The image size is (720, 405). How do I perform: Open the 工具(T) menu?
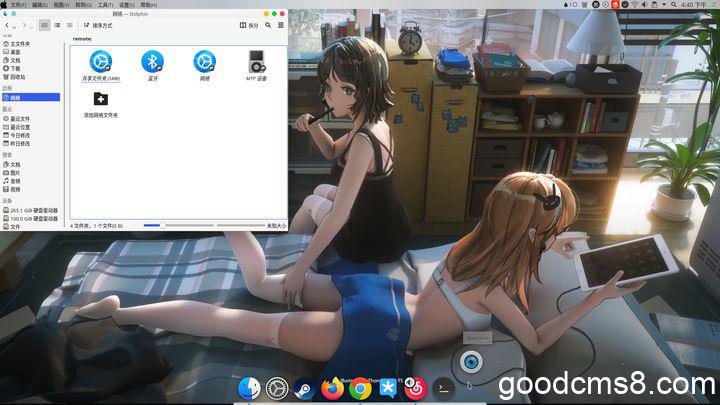point(105,5)
